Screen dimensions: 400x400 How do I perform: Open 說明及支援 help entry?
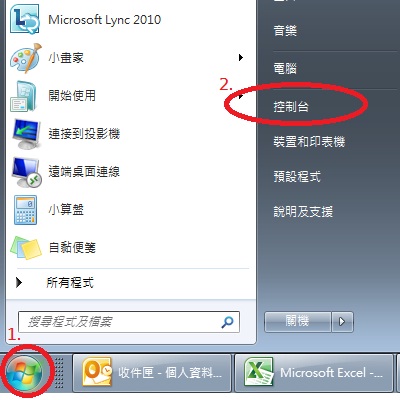pos(303,212)
